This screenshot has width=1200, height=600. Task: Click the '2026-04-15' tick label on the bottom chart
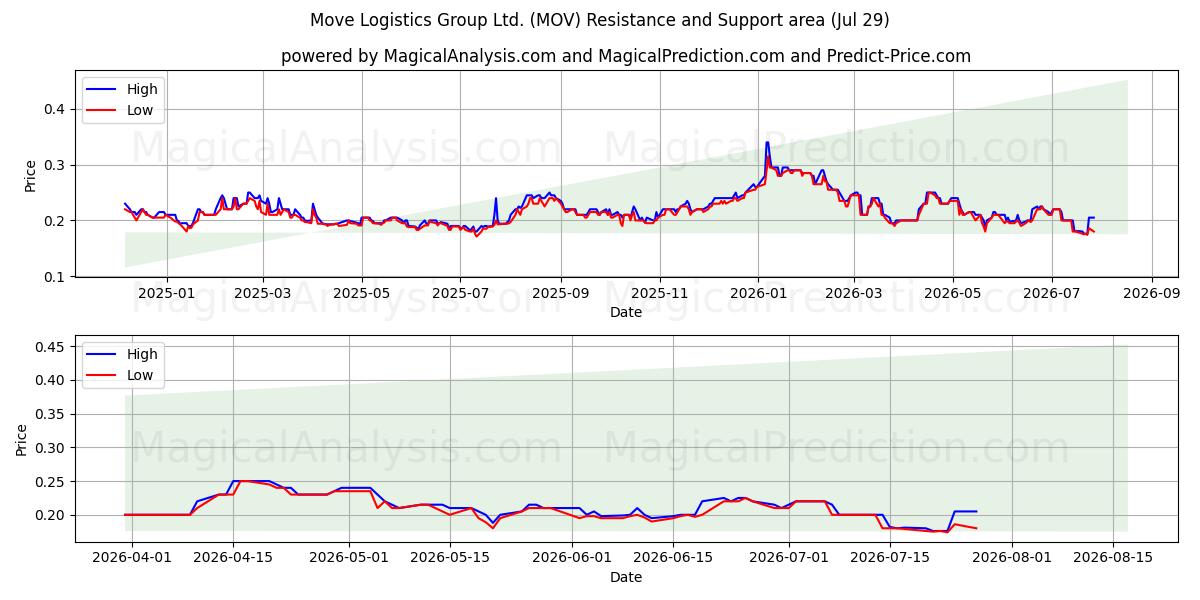[233, 558]
